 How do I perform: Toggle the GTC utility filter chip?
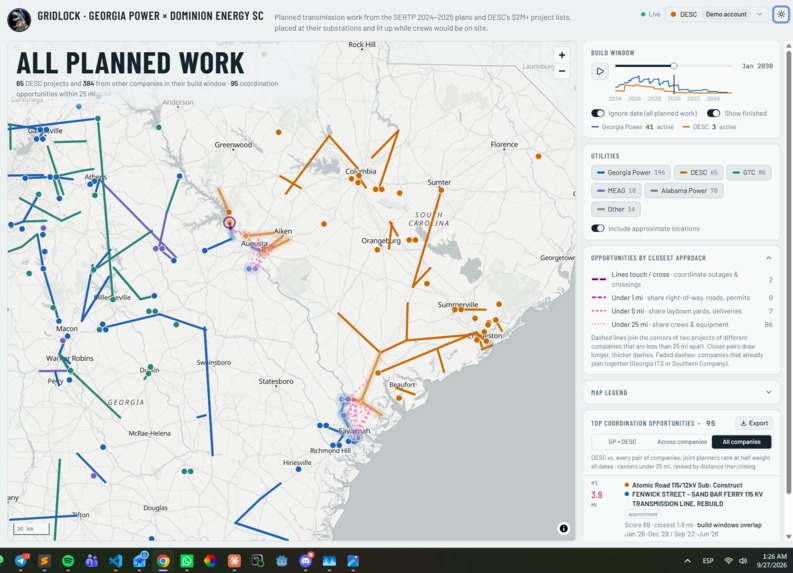(x=749, y=172)
